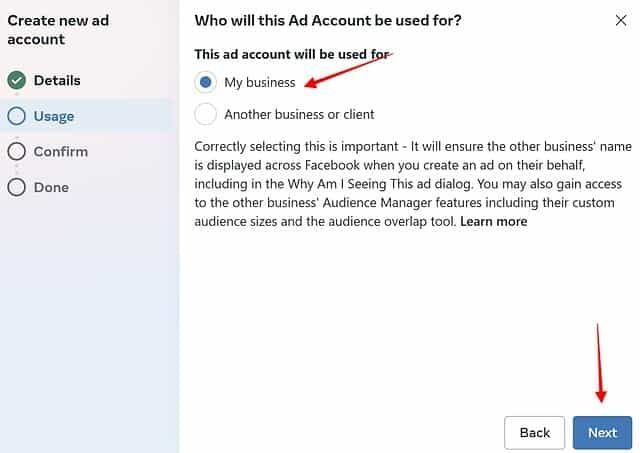Close the dialog with the X icon
Image resolution: width=640 pixels, height=453 pixels.
(x=621, y=20)
